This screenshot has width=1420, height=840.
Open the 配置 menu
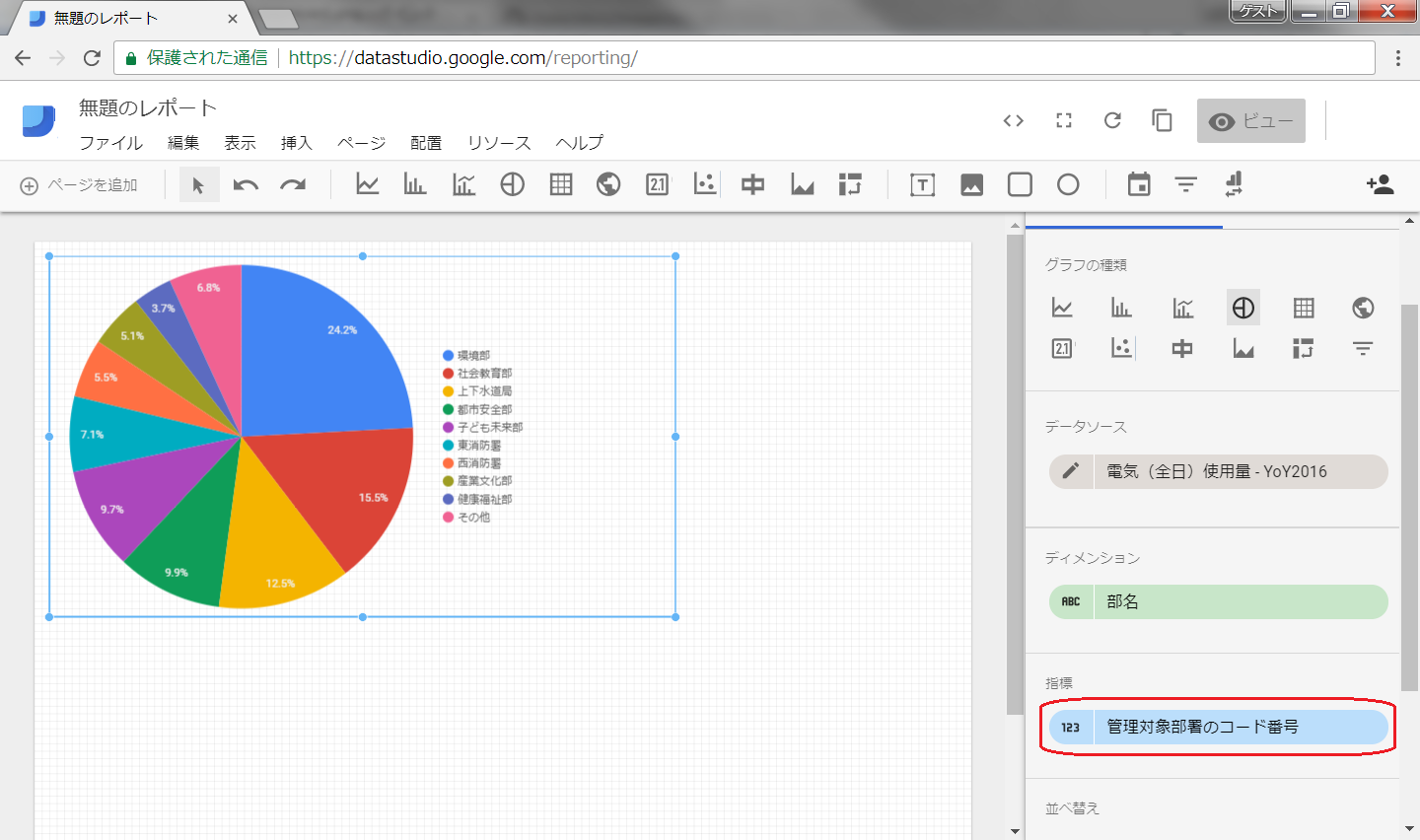point(426,143)
